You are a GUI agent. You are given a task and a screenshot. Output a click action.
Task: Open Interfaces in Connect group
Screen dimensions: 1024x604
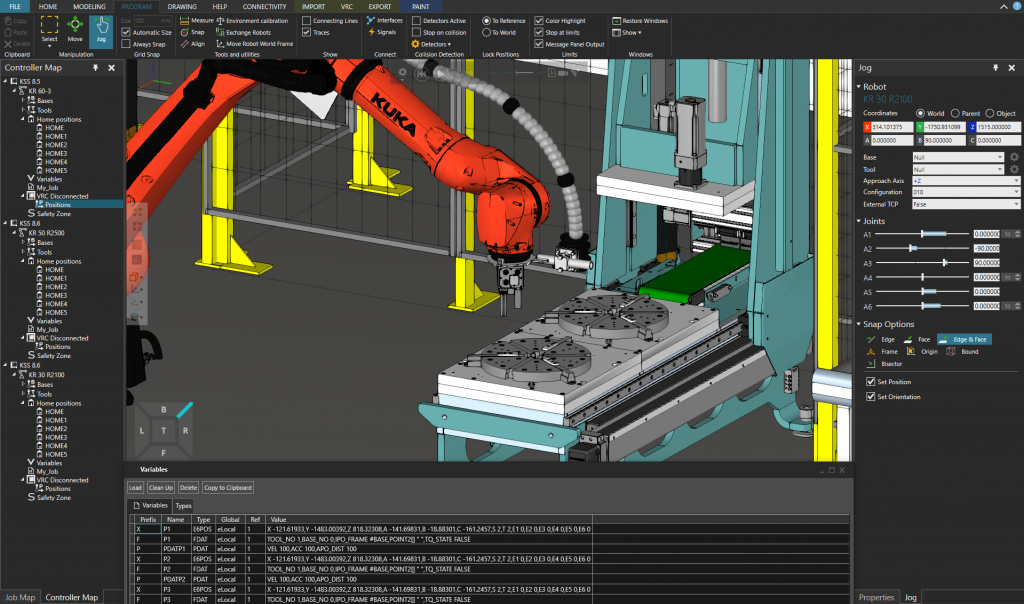pos(385,20)
